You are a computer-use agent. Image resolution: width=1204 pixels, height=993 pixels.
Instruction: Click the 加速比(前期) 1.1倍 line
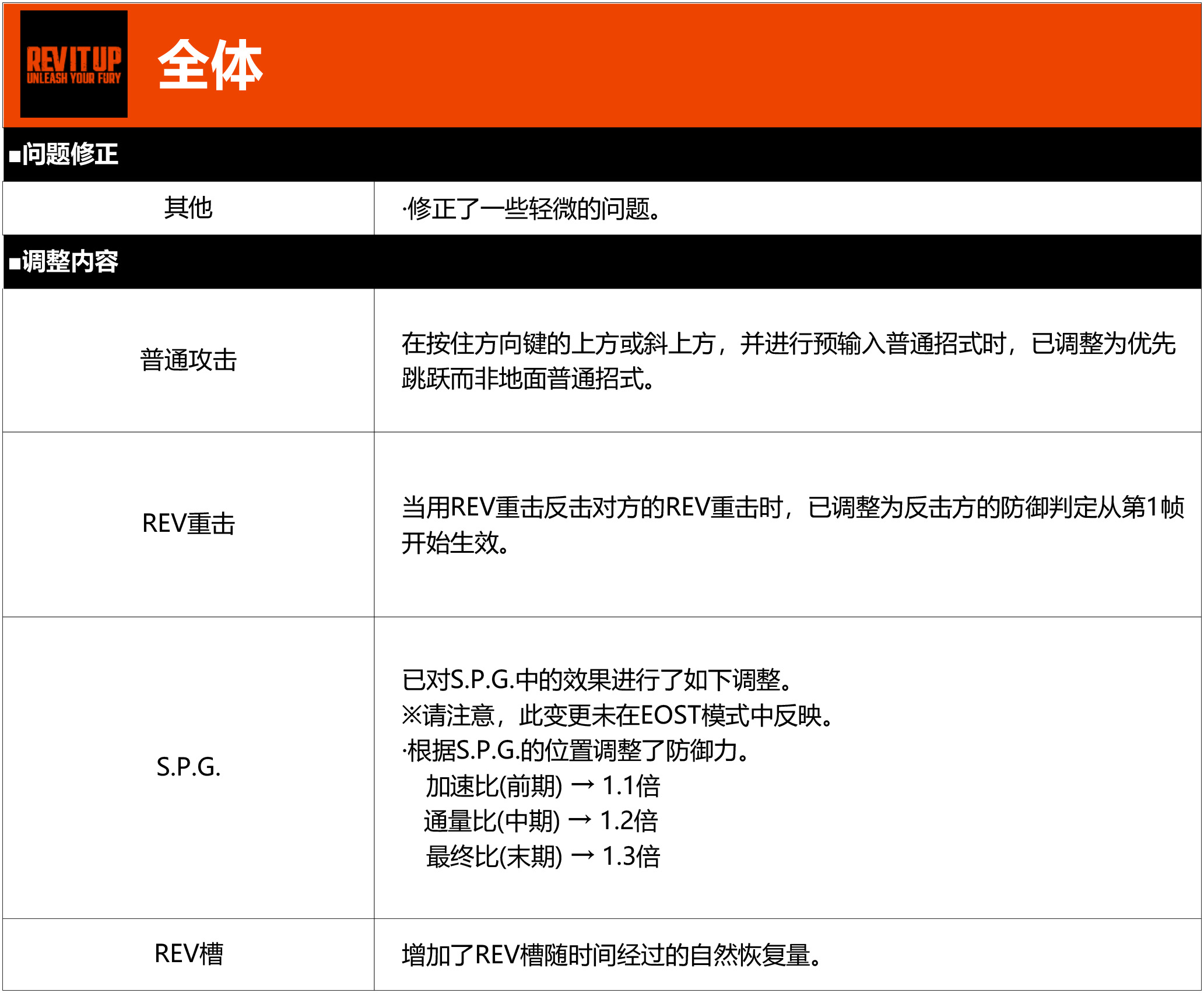(x=542, y=786)
